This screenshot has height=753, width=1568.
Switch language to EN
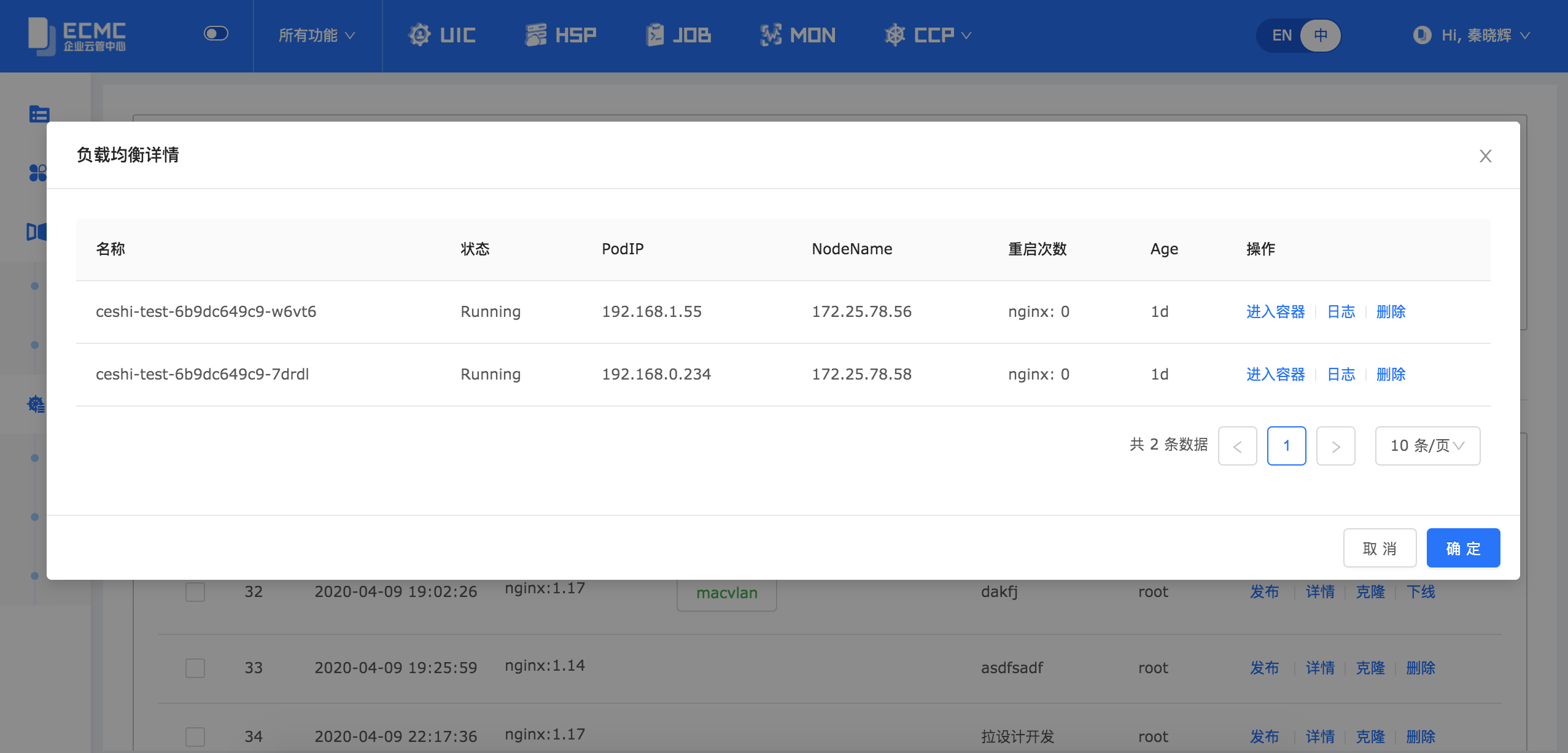(1282, 35)
